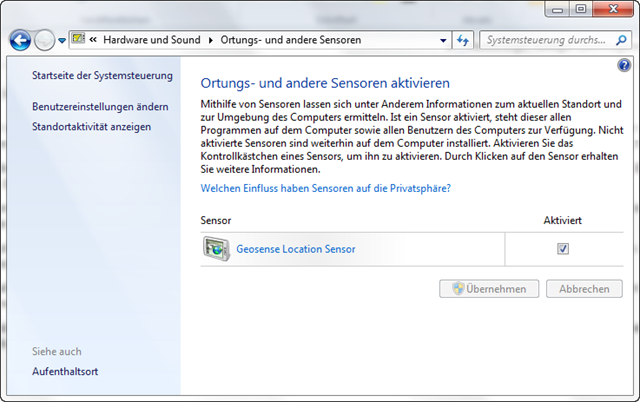Click the Forward navigation arrow button
Viewport: 640px width, 402px height.
click(x=45, y=40)
